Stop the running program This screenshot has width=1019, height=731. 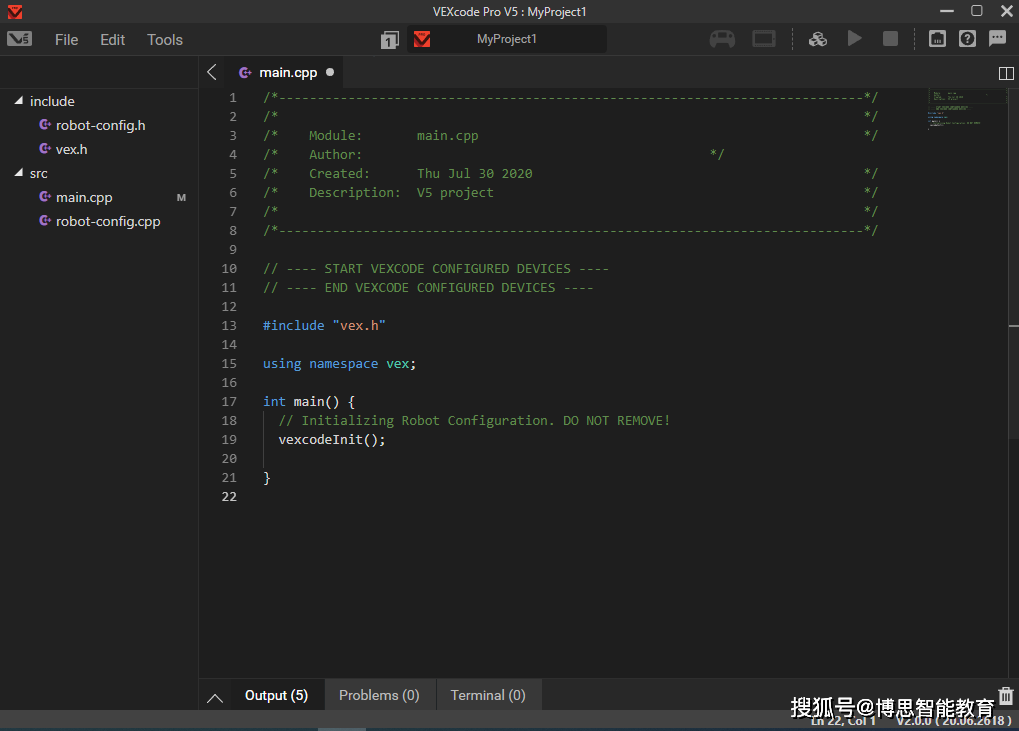[x=890, y=39]
